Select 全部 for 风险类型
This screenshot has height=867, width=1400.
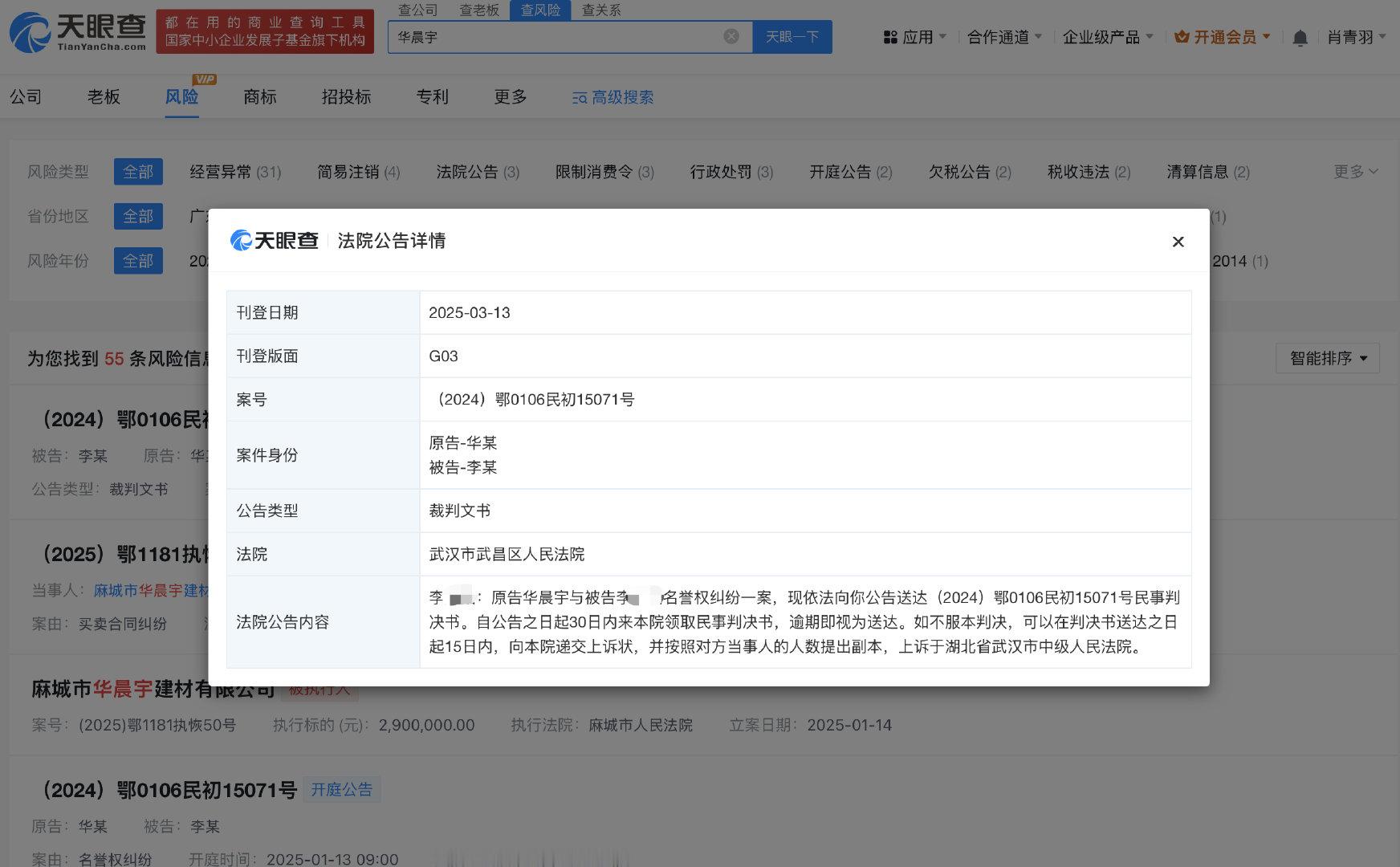click(x=138, y=172)
